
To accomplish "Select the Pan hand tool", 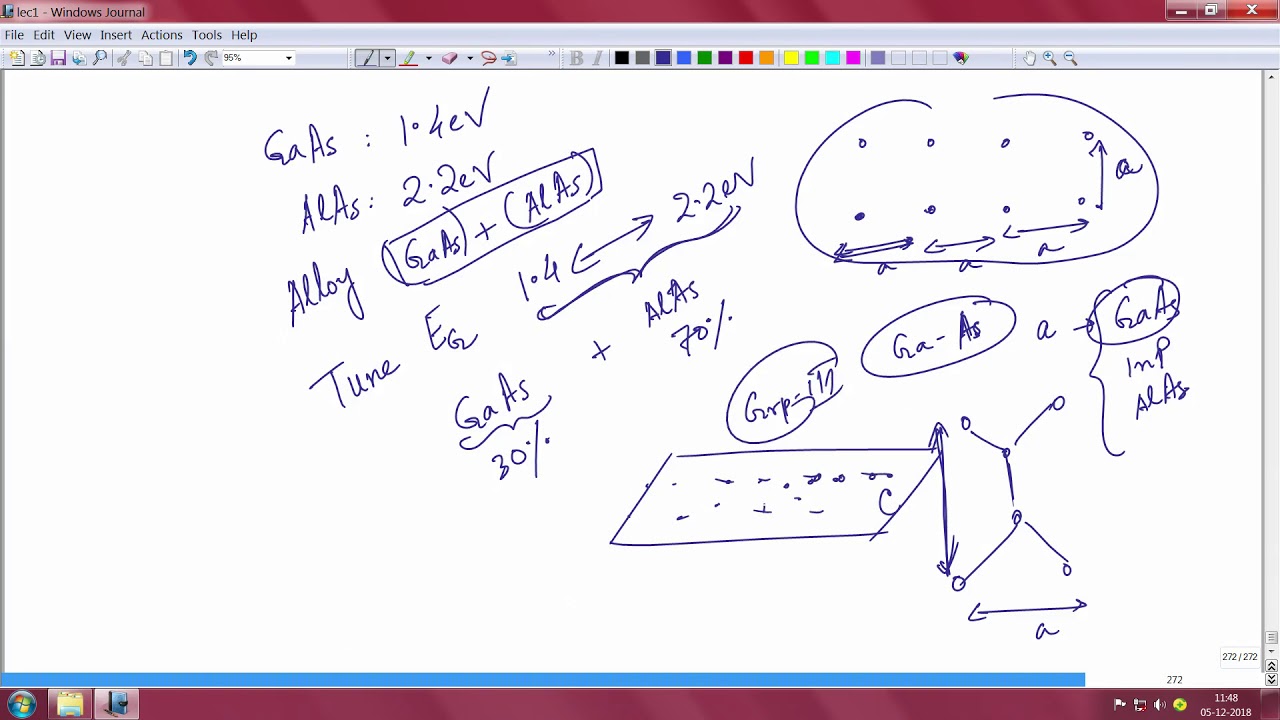I will click(x=1029, y=58).
